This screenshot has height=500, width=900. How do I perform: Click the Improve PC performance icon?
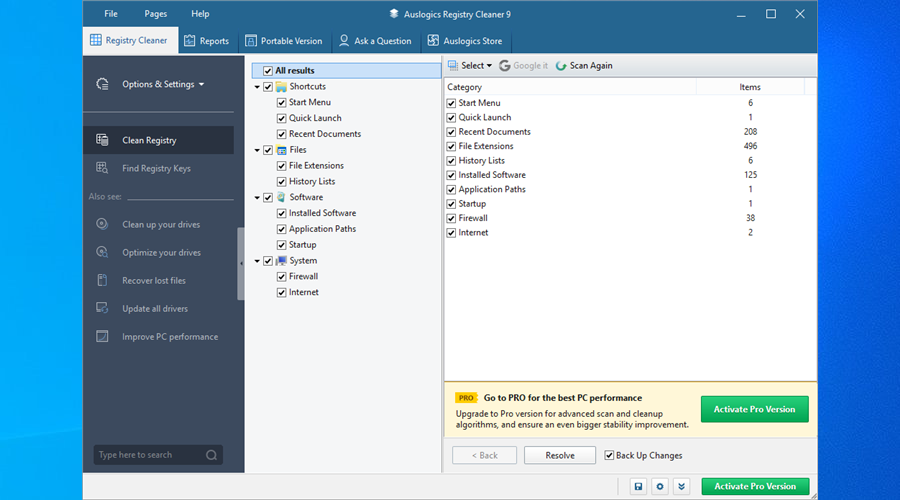coord(102,336)
